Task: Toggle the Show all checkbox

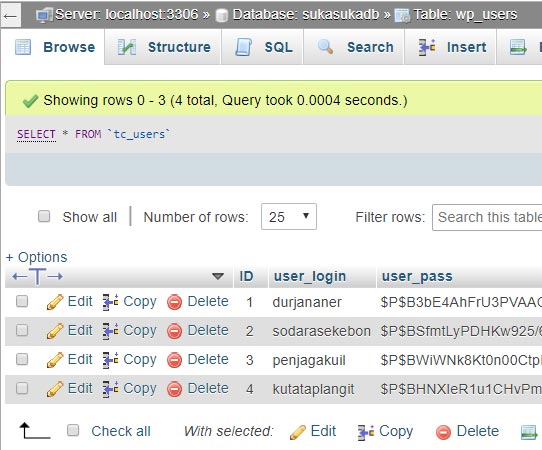Action: tap(44, 216)
